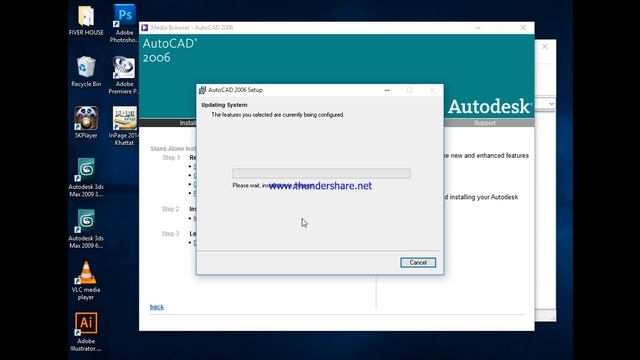The height and width of the screenshot is (360, 640).
Task: Click the AutoCAD 2006 banner title
Action: (x=170, y=50)
